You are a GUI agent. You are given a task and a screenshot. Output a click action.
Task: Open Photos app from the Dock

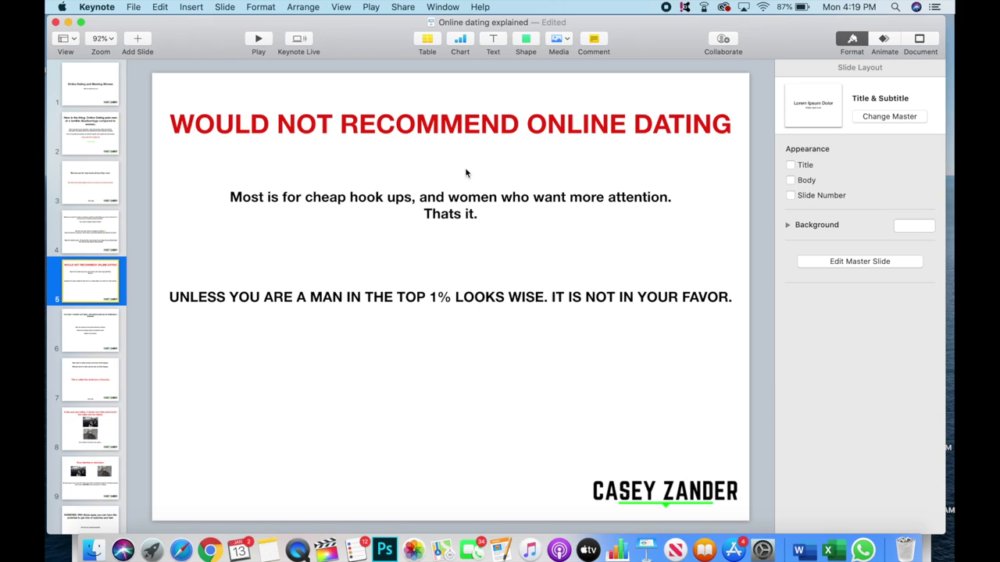(x=414, y=549)
